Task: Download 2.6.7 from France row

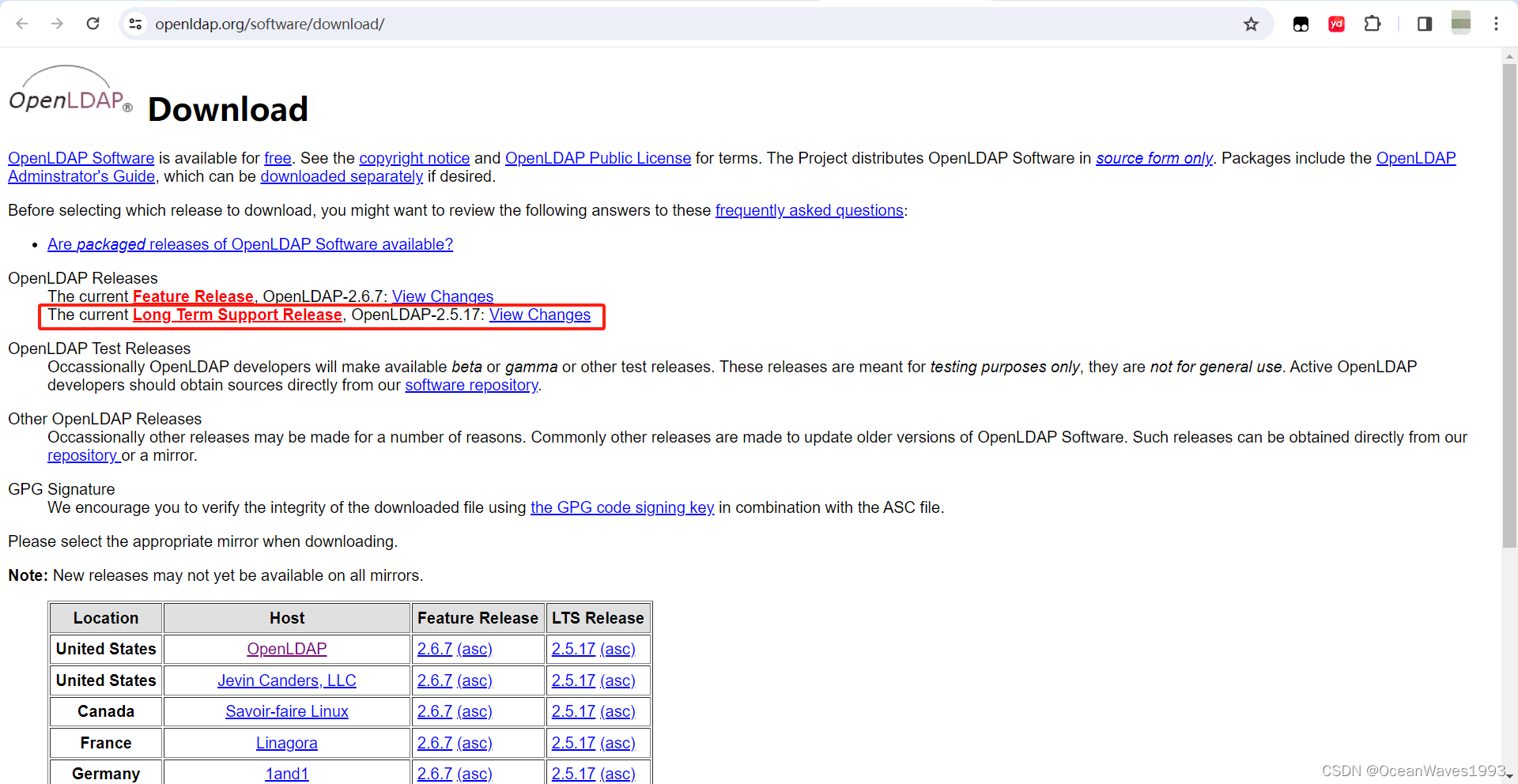Action: click(435, 743)
